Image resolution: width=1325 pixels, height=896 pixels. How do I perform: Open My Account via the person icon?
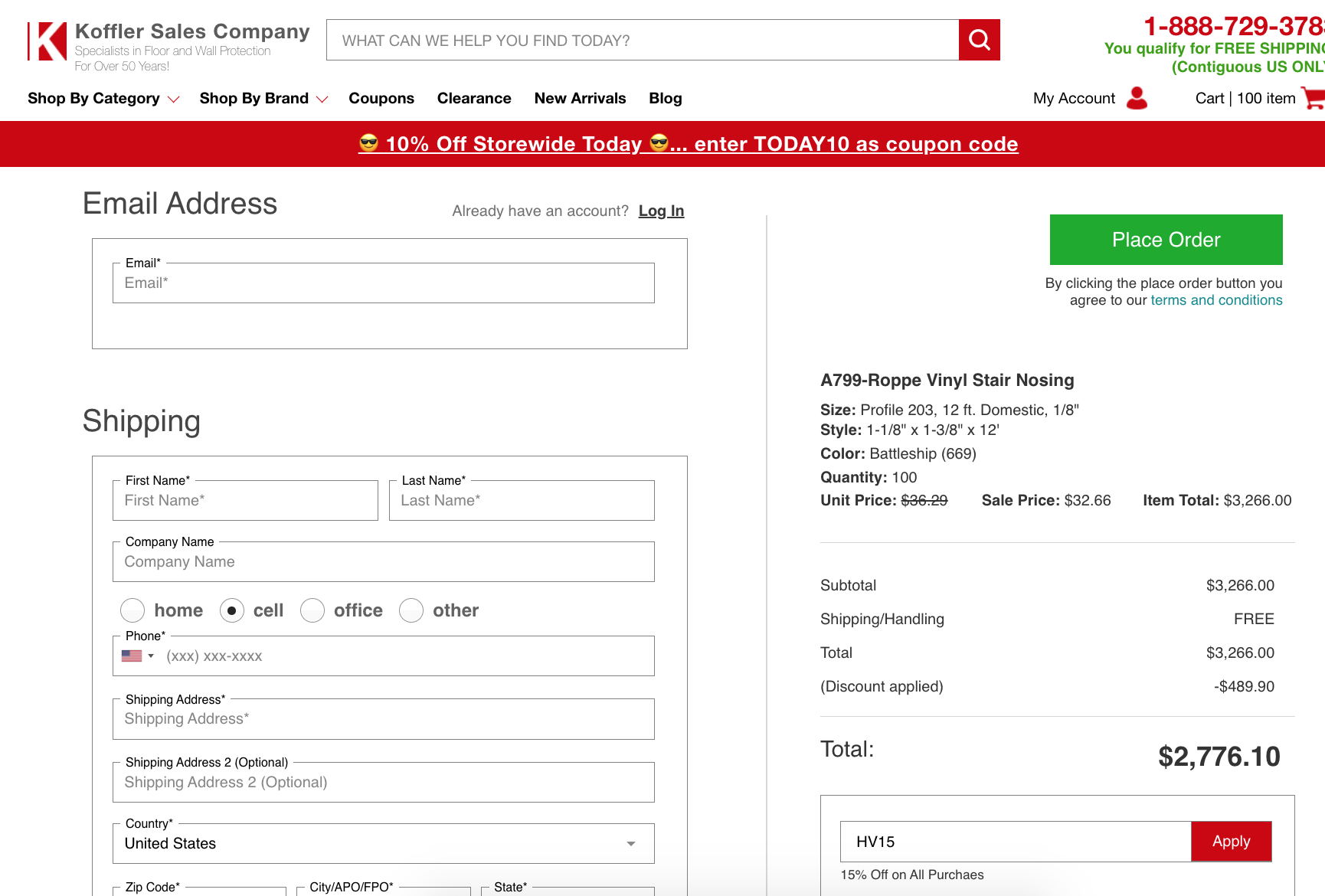click(x=1137, y=98)
